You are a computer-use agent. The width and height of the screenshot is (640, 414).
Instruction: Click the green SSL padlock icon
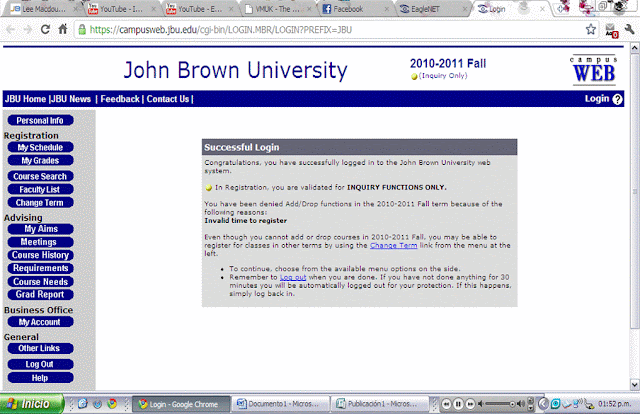click(x=82, y=29)
